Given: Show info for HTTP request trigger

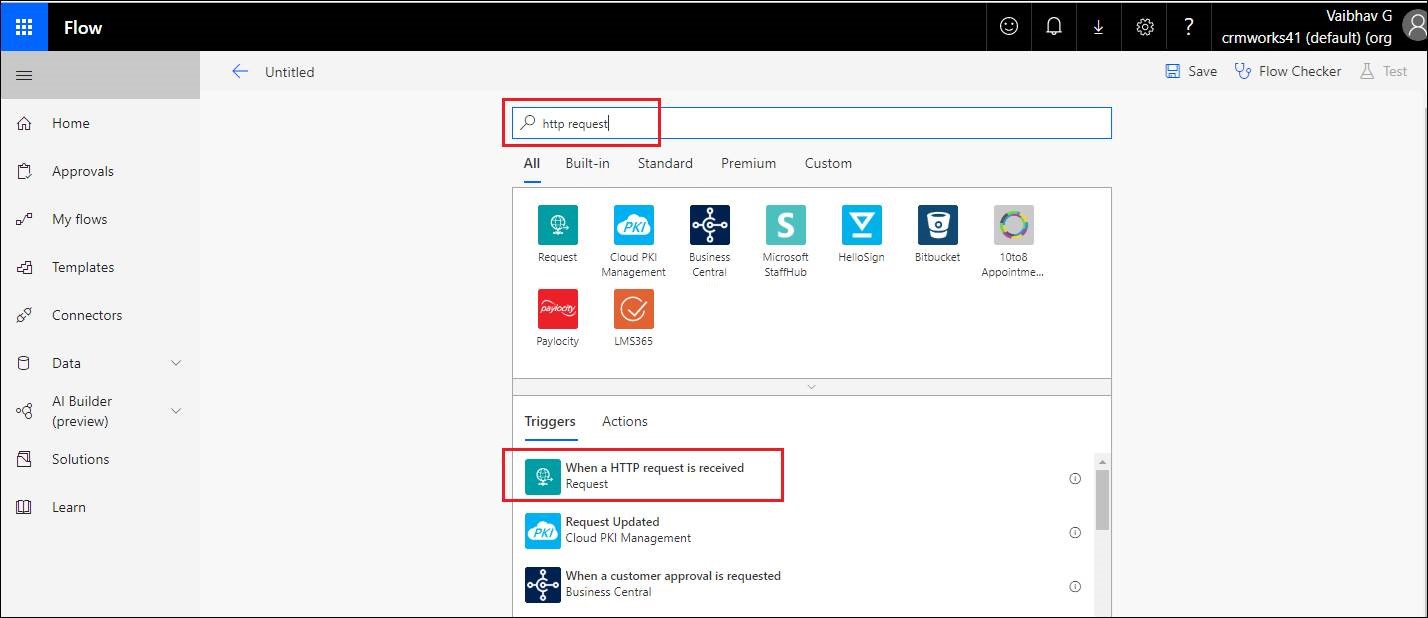Looking at the screenshot, I should coord(1075,478).
